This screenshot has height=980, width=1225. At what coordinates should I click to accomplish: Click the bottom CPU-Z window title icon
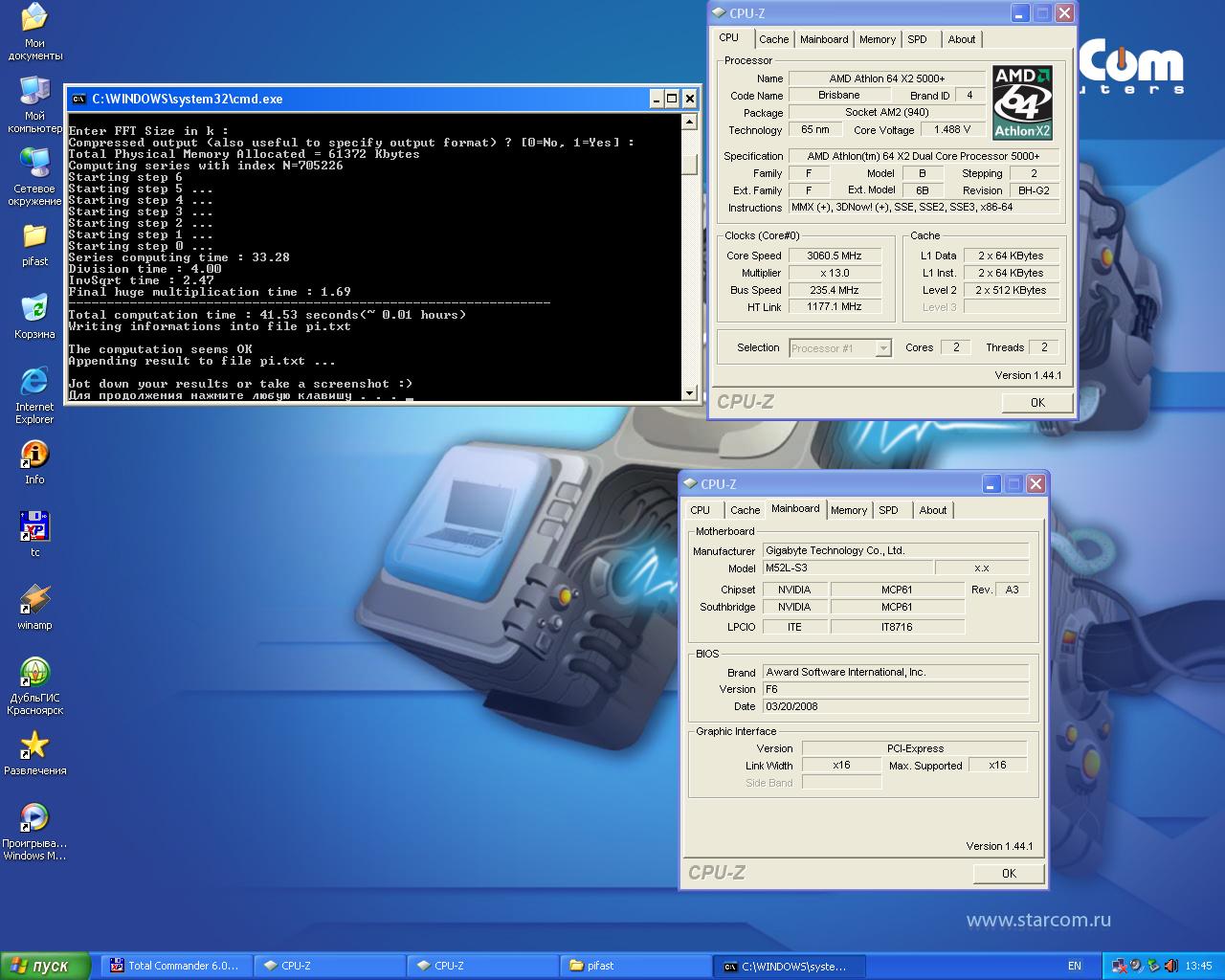690,484
